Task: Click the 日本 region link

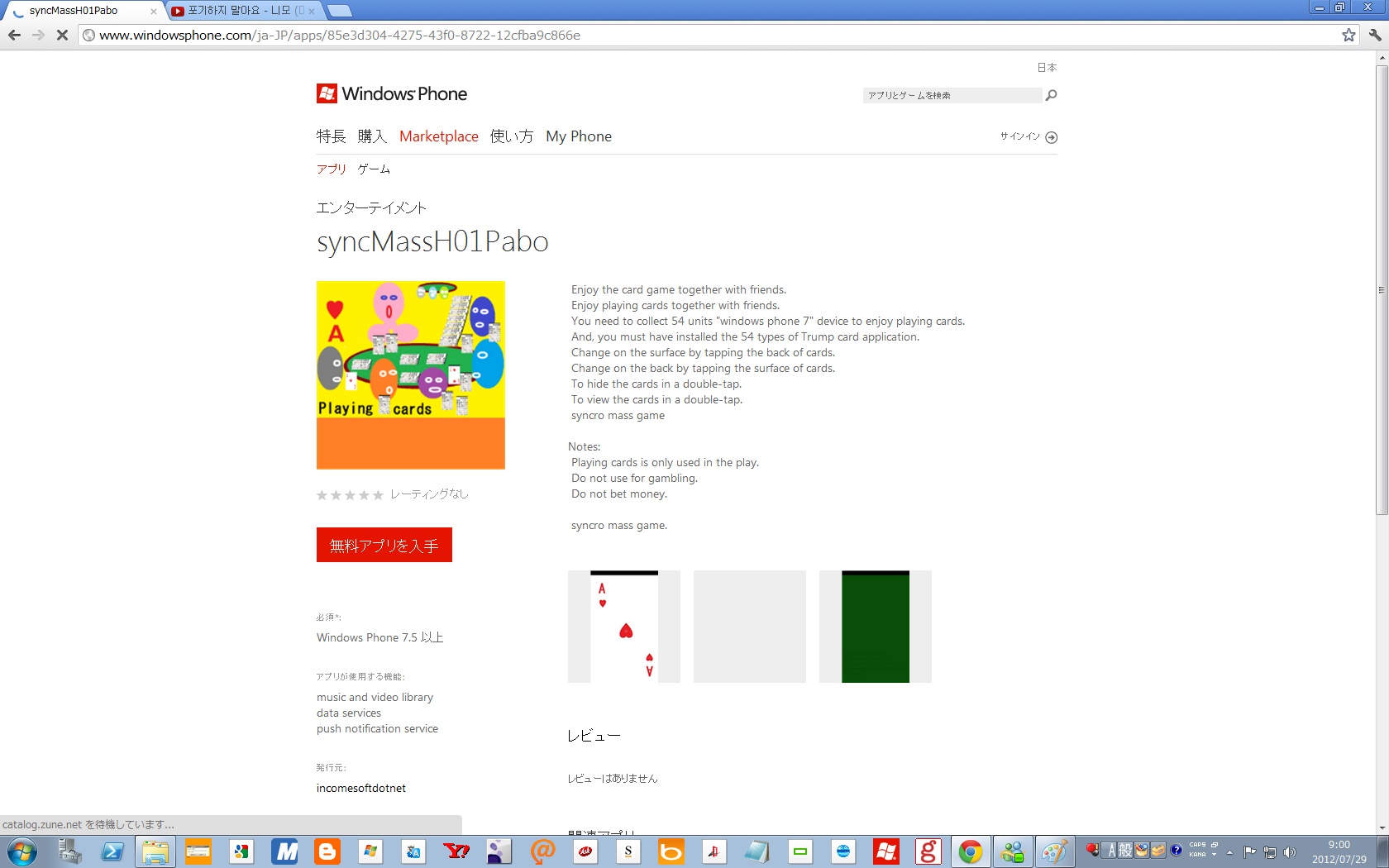Action: tap(1047, 68)
